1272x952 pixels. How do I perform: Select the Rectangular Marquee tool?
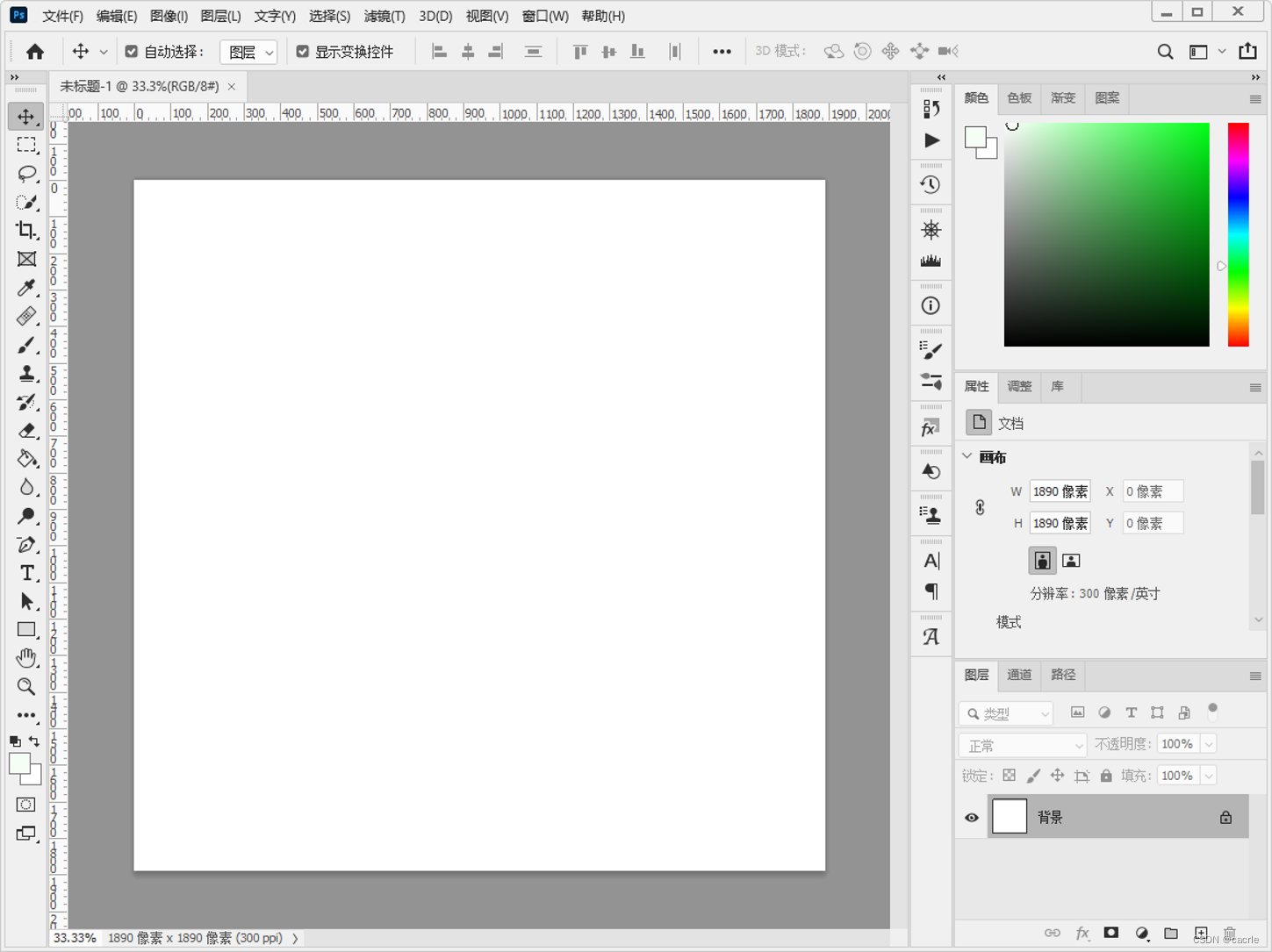(26, 145)
